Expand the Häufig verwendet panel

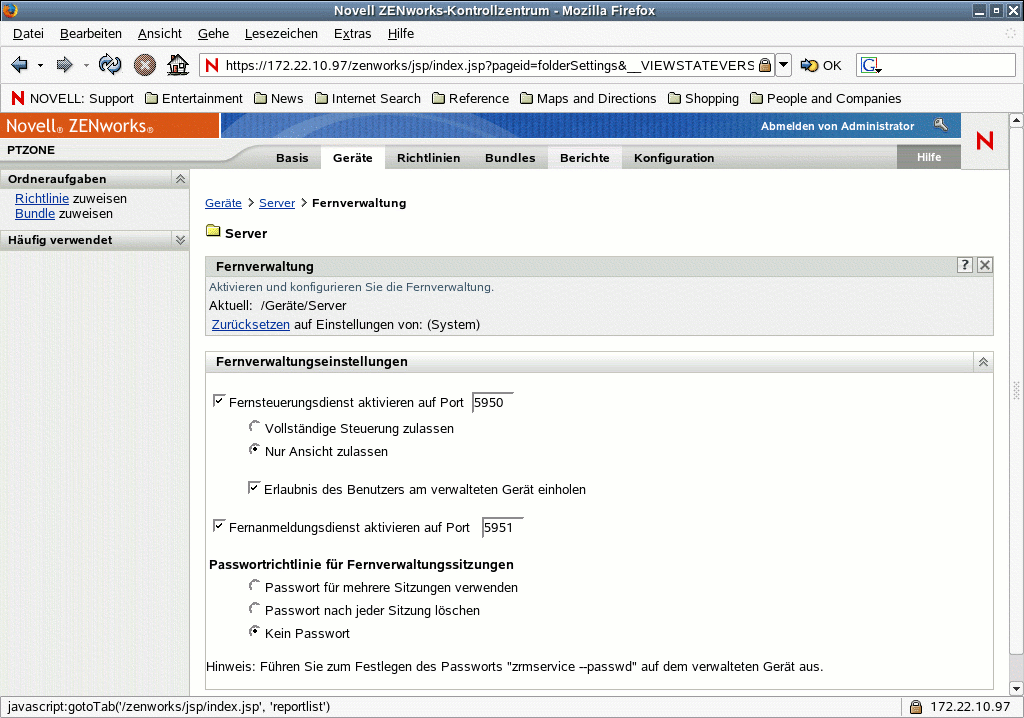[180, 240]
